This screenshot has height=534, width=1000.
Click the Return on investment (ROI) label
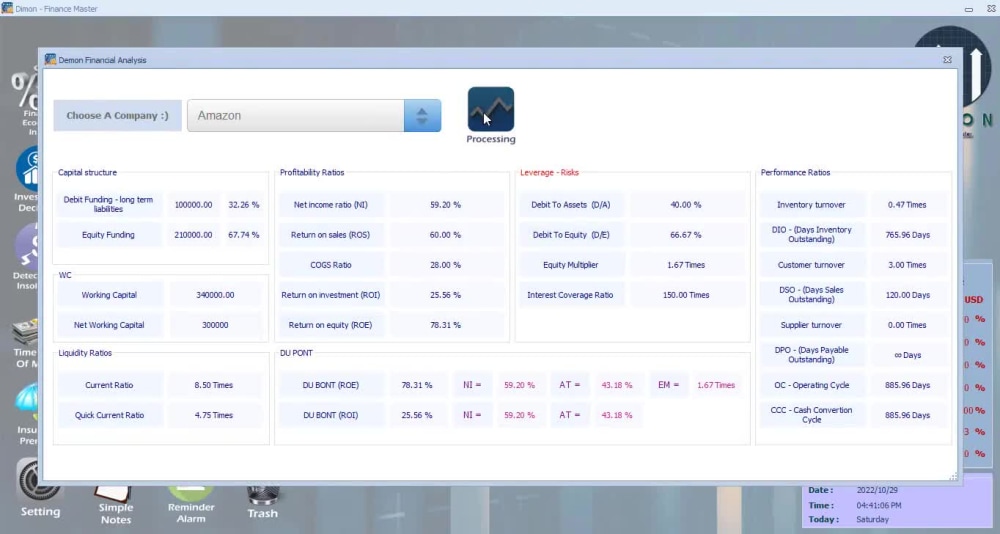(x=330, y=295)
